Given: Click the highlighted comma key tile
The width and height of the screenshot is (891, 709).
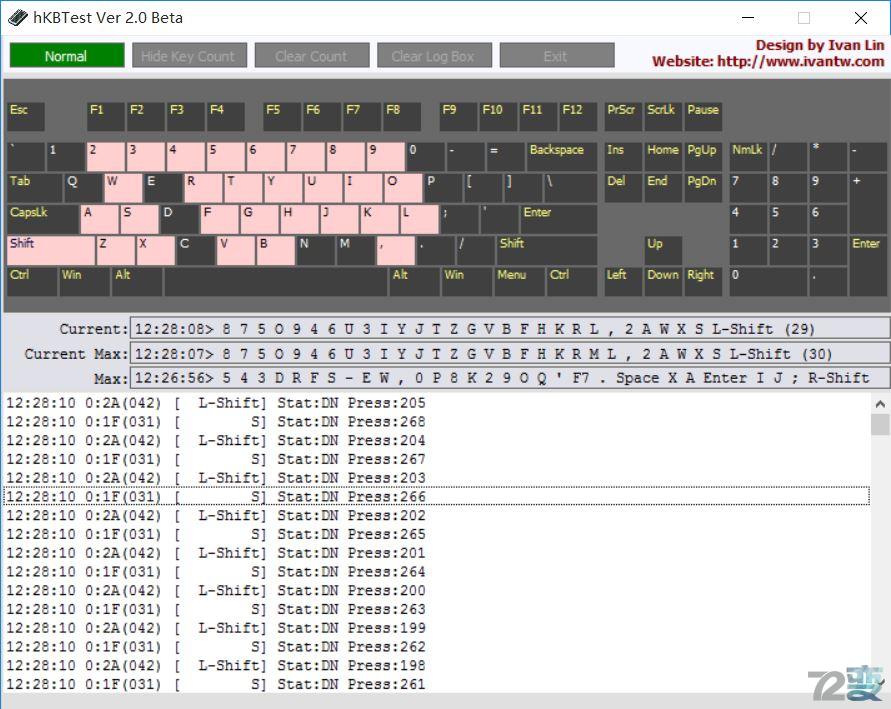Looking at the screenshot, I should 395,251.
